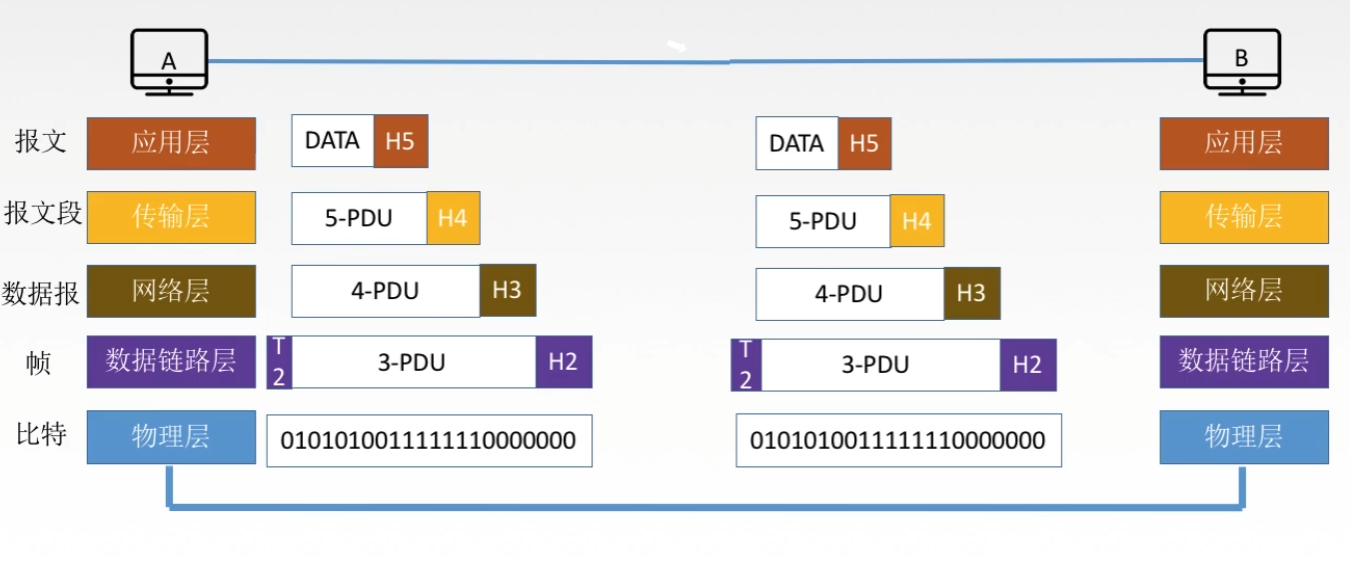Screen dimensions: 1350x566
Task: Click the right-side H4 header box
Action: click(917, 221)
